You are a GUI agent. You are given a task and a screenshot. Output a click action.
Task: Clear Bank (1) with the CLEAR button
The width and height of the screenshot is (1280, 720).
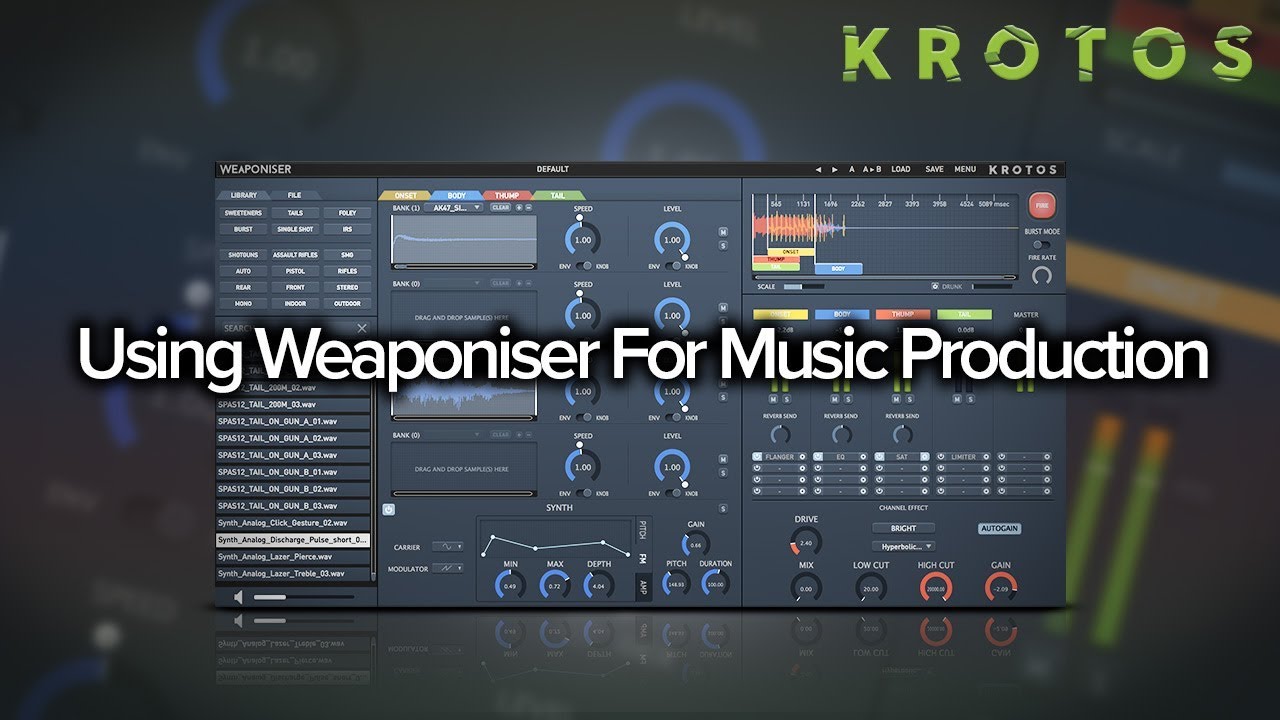pyautogui.click(x=500, y=207)
